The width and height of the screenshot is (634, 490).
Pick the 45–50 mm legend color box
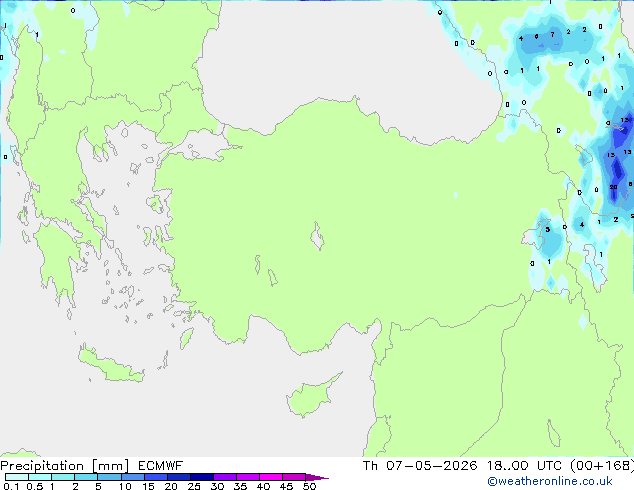click(x=294, y=477)
